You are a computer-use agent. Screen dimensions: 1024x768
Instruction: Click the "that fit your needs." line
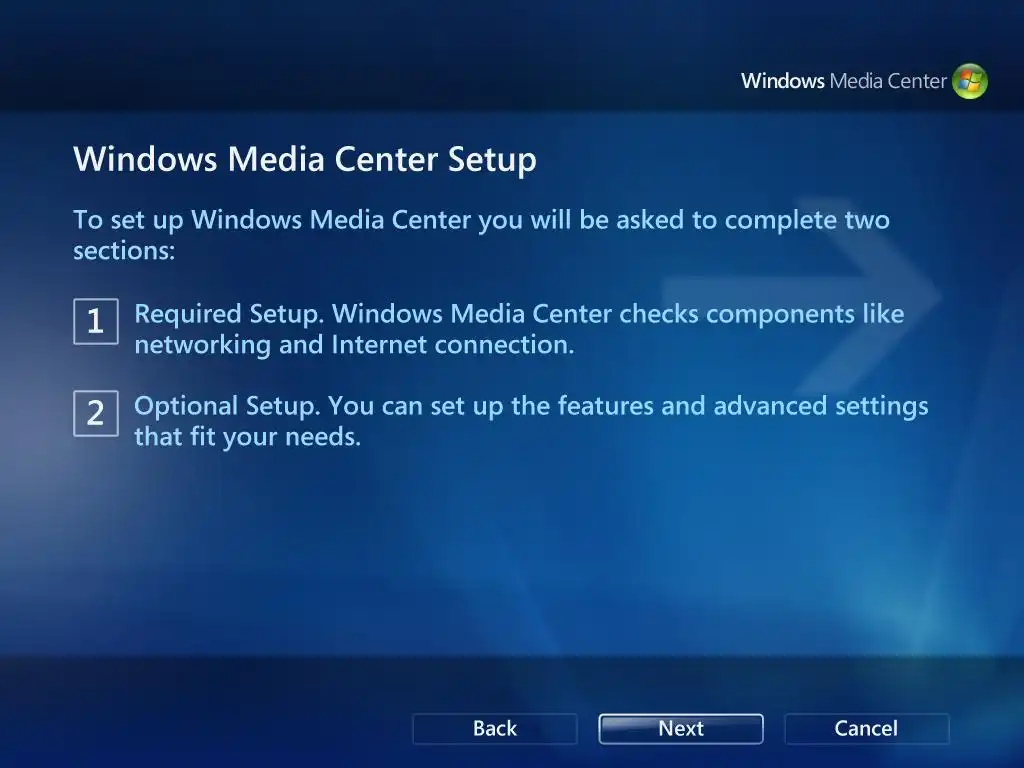(248, 437)
